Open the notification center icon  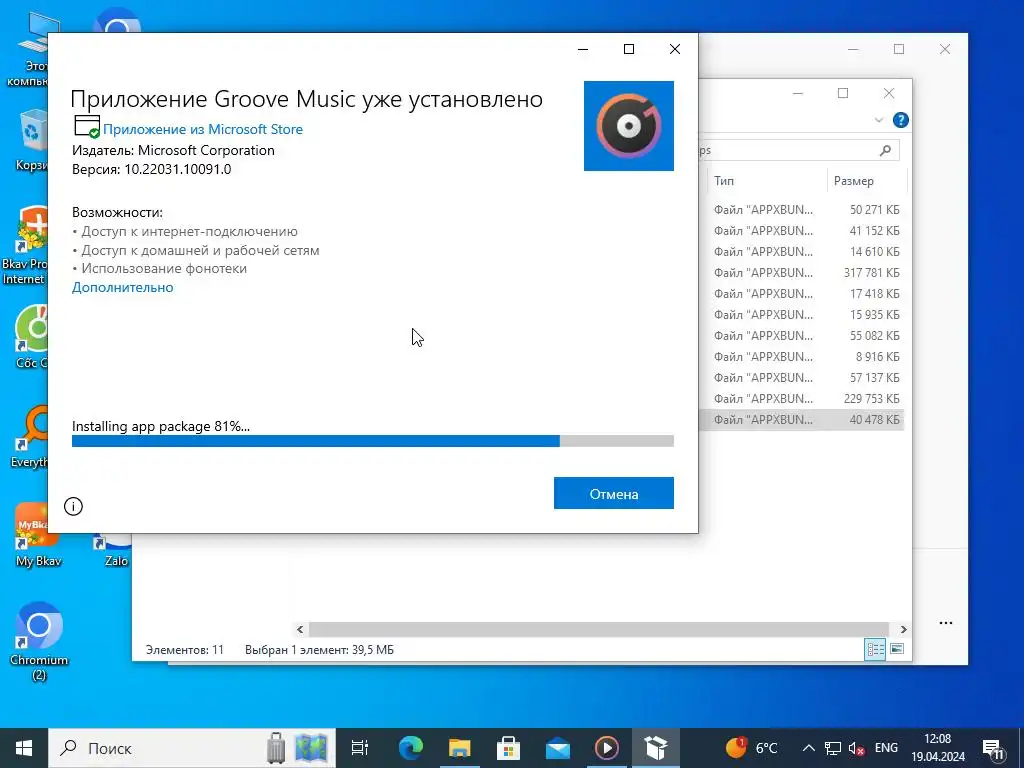[x=993, y=748]
